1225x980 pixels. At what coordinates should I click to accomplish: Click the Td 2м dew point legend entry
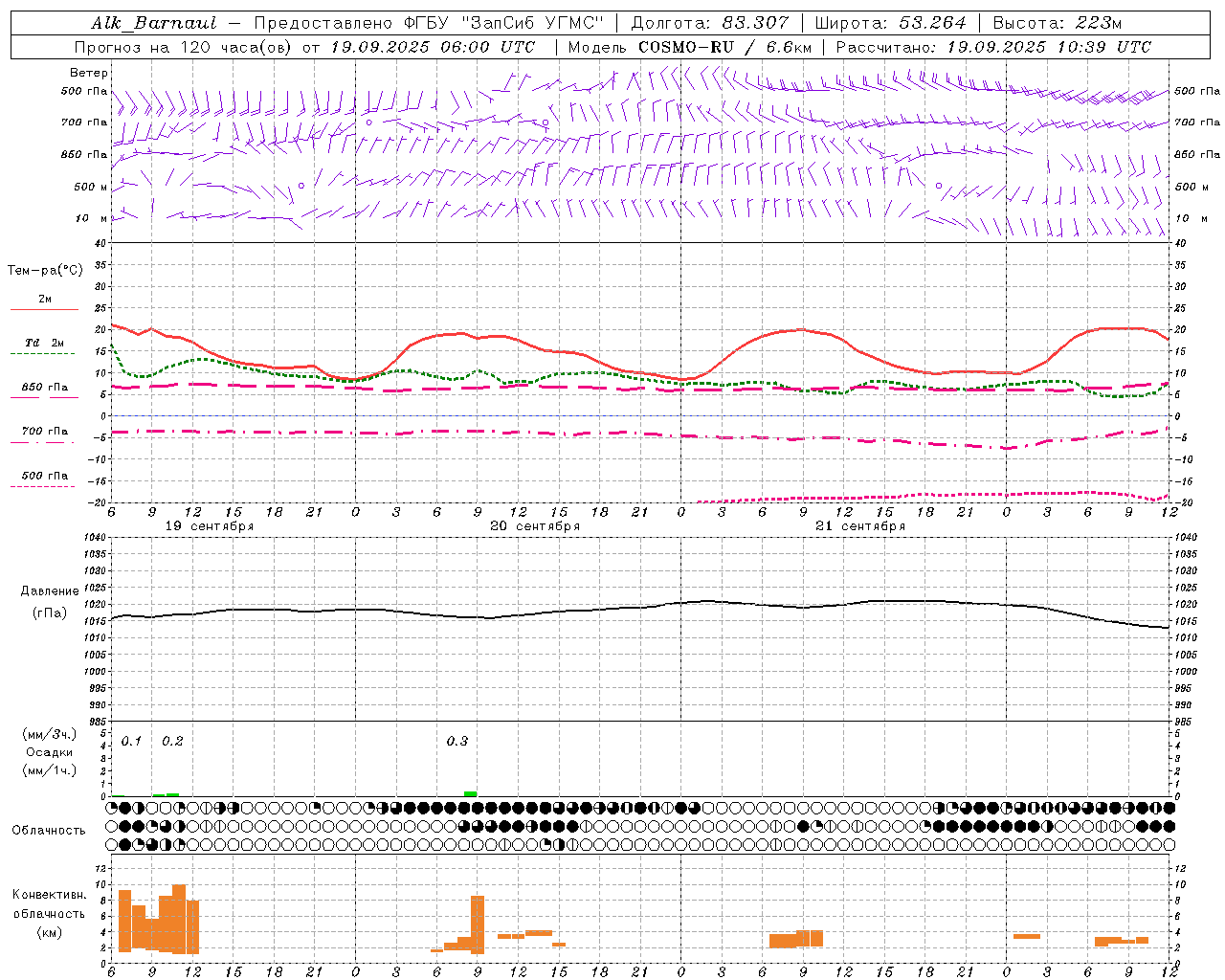44,343
